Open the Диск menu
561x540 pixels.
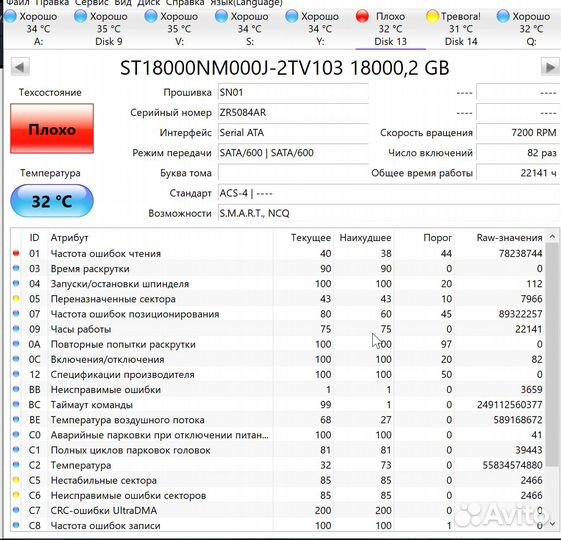point(148,3)
